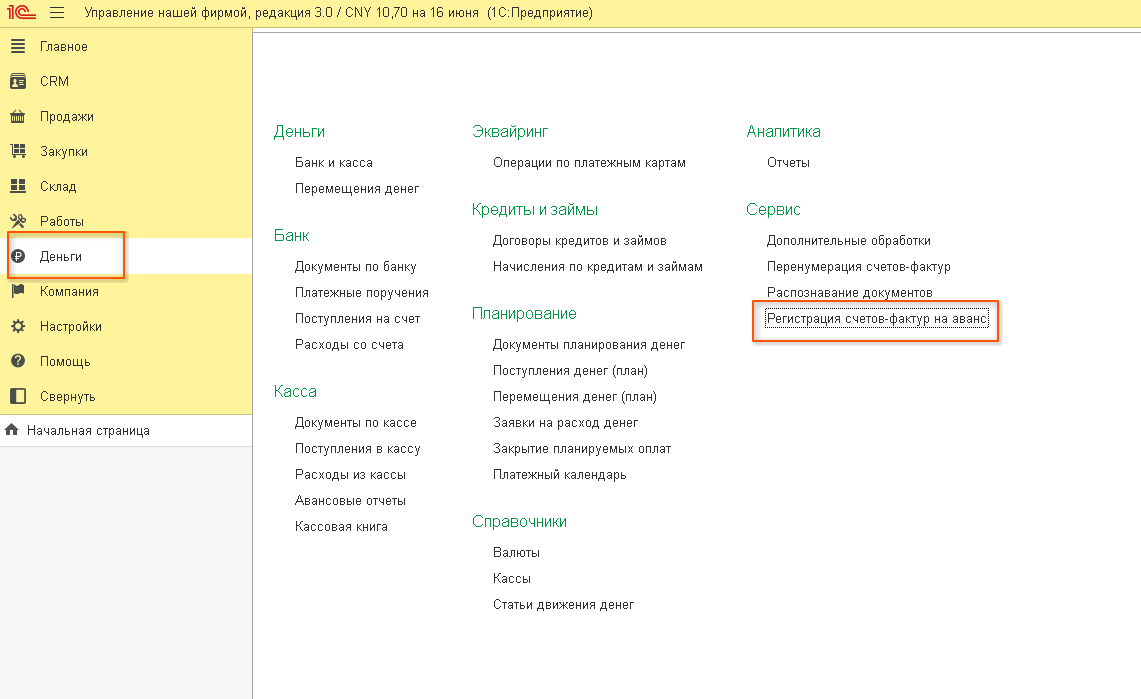Open the Деньги section in sidebar
The image size is (1141, 699).
pyautogui.click(x=61, y=256)
